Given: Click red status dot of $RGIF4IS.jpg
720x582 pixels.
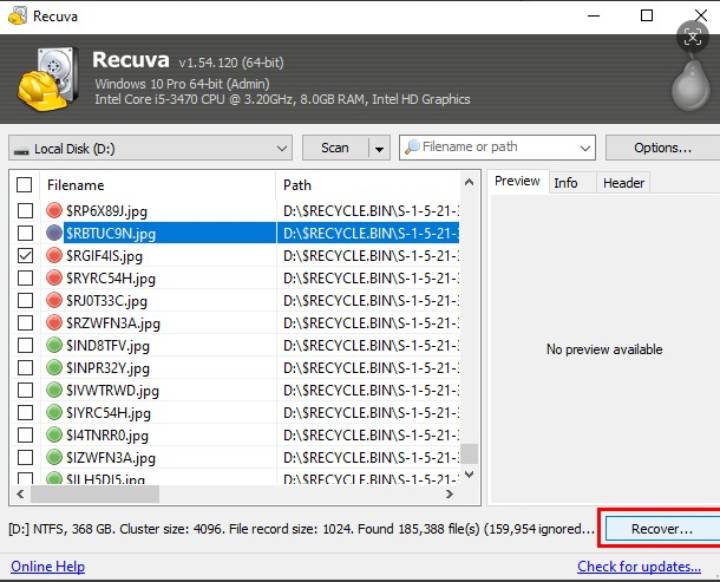Looking at the screenshot, I should [54, 255].
